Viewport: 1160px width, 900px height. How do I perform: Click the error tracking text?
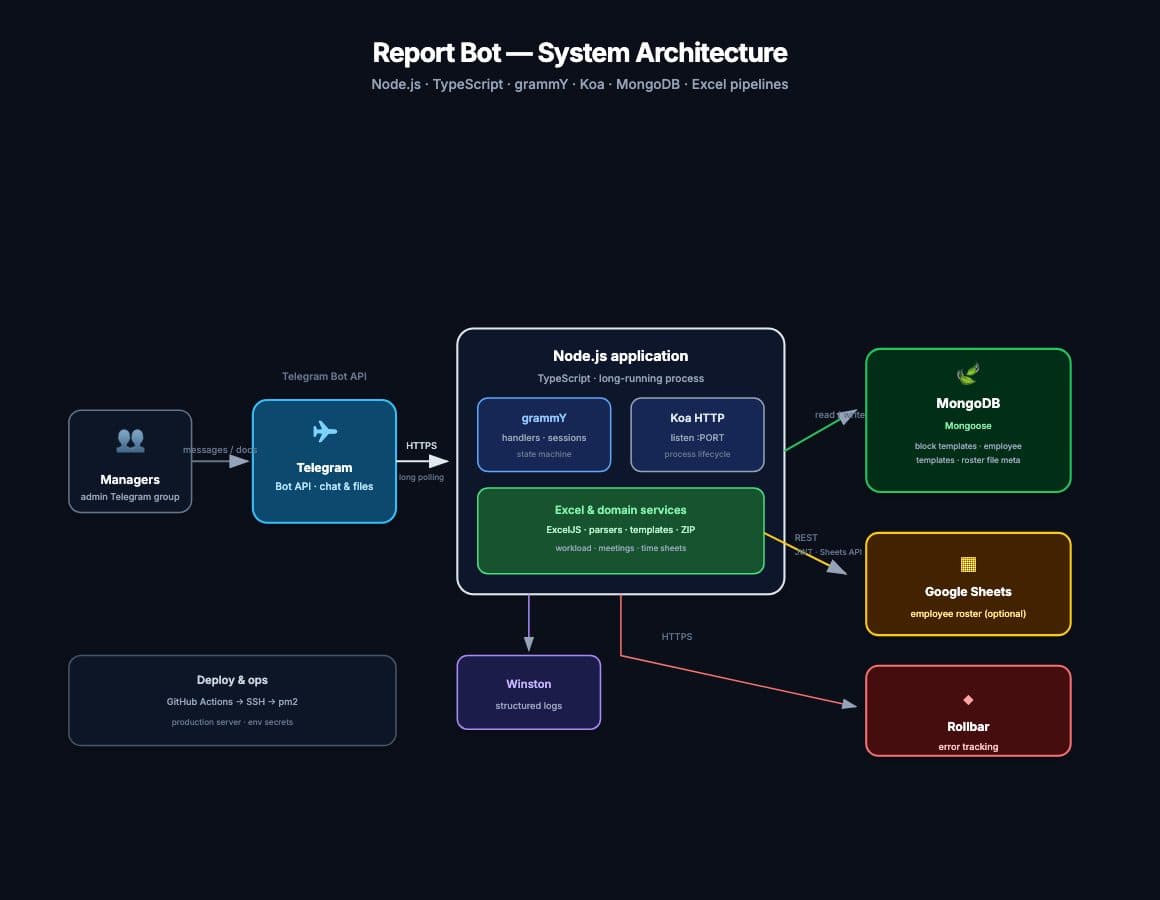tap(968, 747)
